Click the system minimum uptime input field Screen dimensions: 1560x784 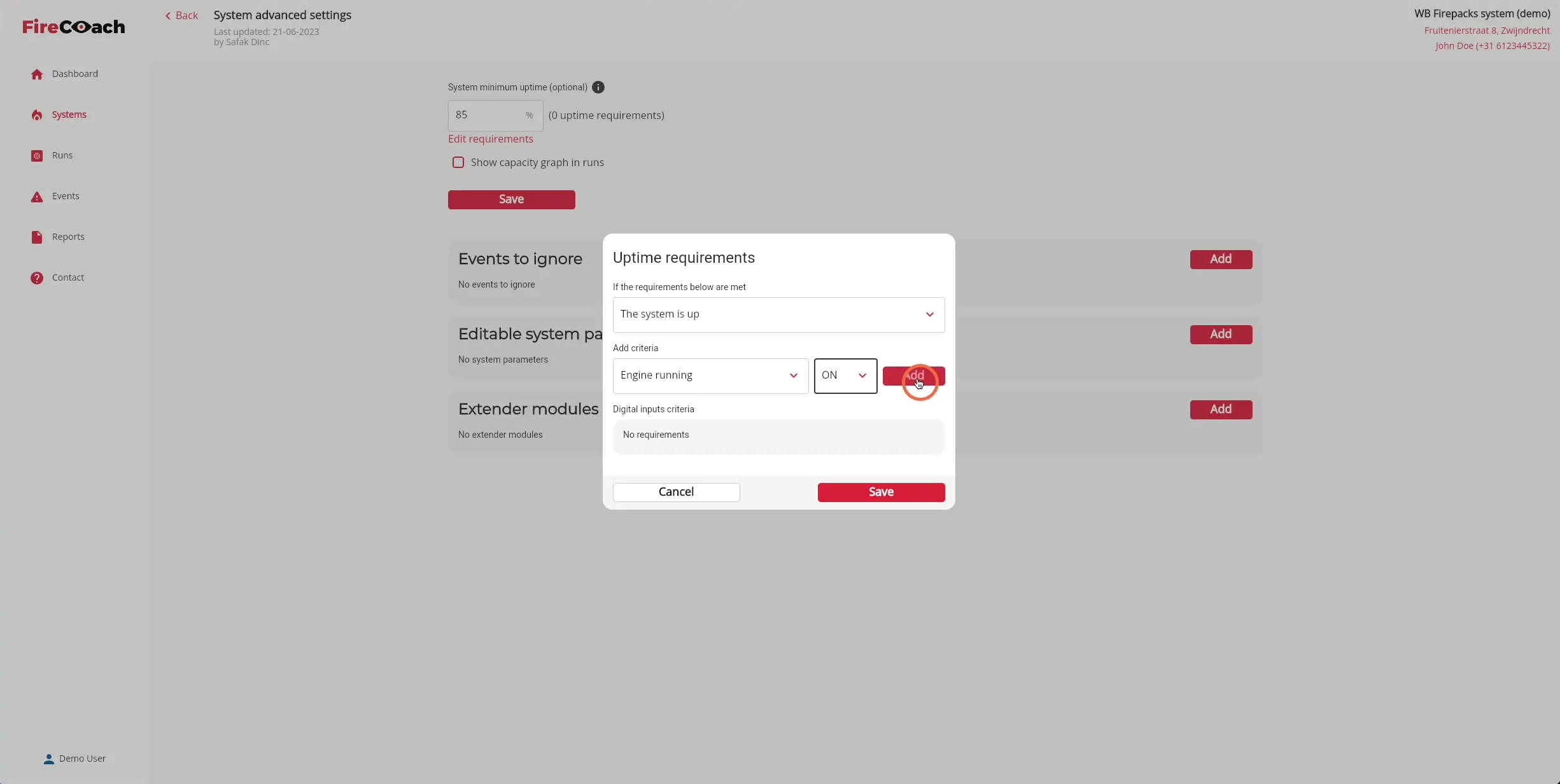pos(495,115)
